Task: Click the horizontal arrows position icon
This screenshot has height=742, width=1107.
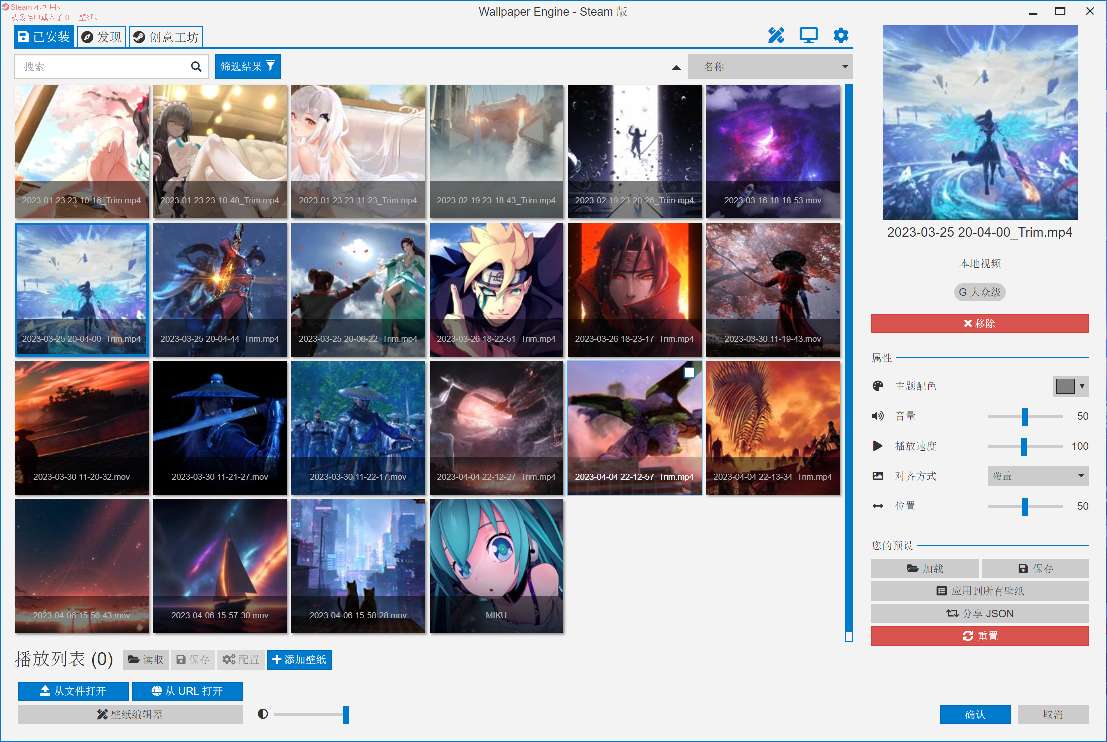Action: click(878, 505)
